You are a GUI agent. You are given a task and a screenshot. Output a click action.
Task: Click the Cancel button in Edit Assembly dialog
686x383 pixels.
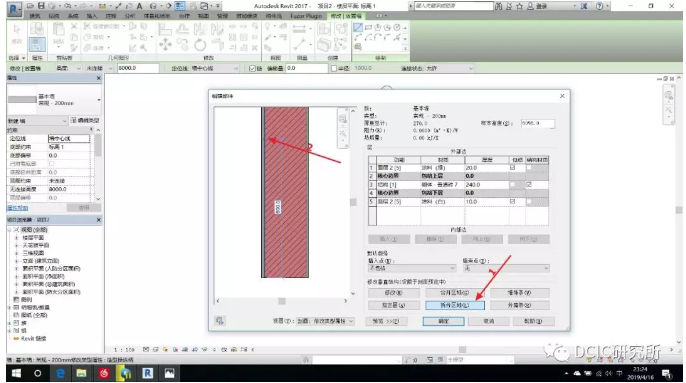(489, 321)
